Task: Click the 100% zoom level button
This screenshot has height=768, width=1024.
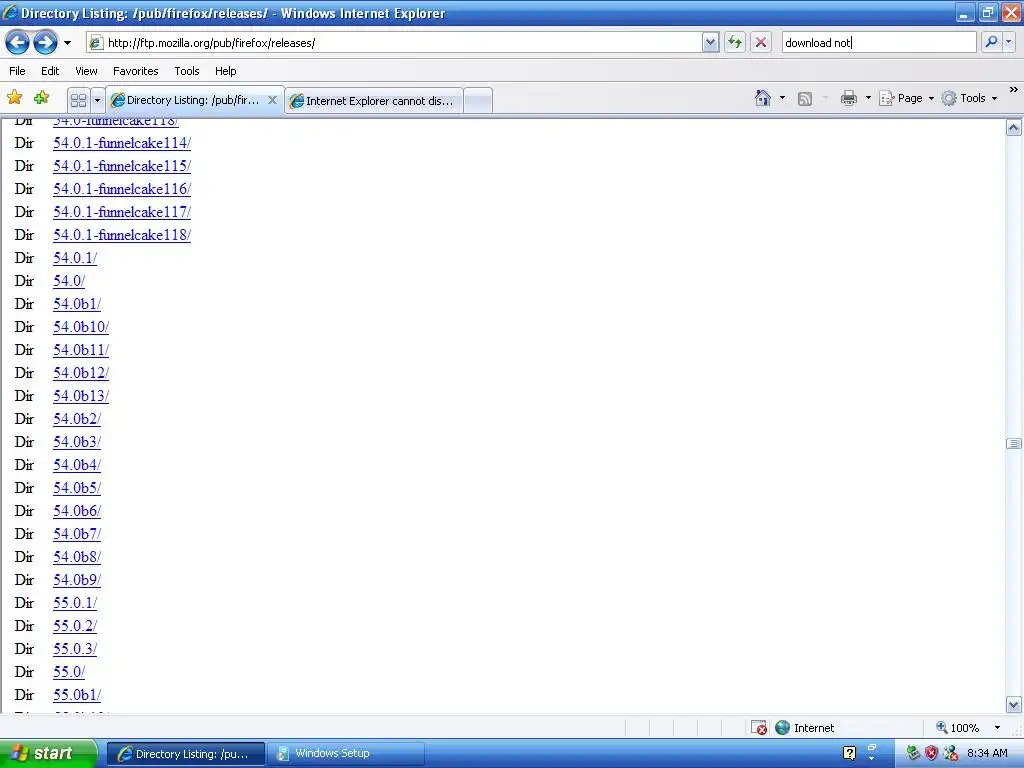Action: pyautogui.click(x=957, y=728)
